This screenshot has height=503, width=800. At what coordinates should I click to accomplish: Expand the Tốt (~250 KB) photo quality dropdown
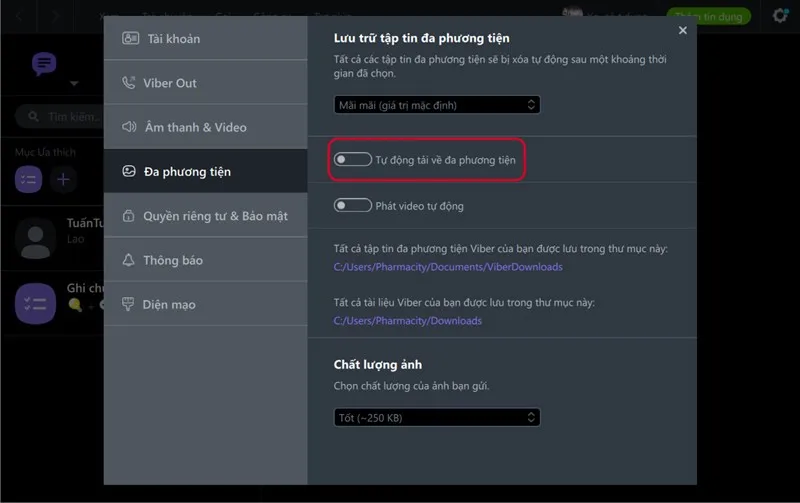pos(436,417)
